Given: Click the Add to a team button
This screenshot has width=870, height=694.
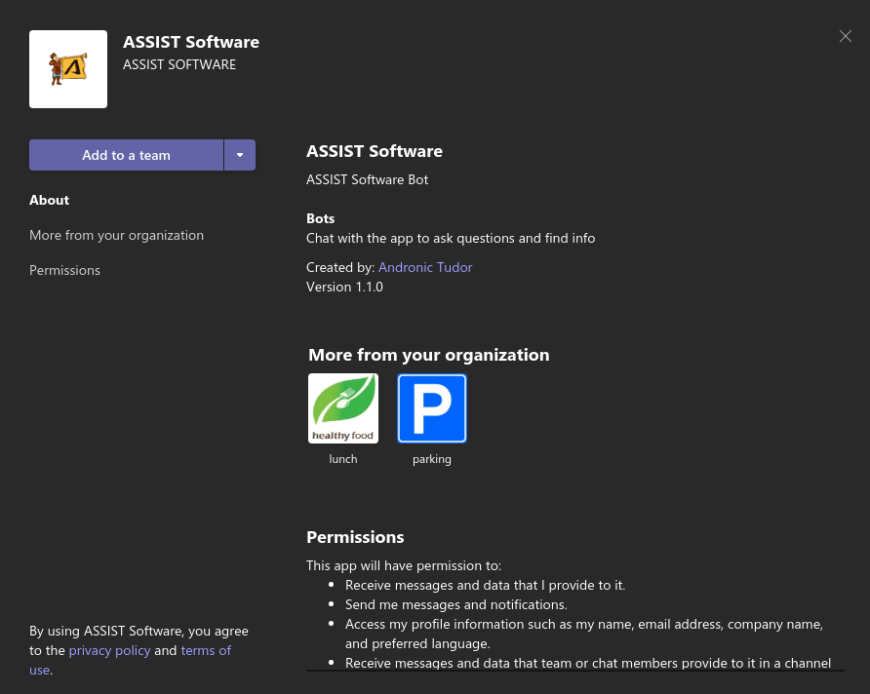Looking at the screenshot, I should (x=126, y=155).
